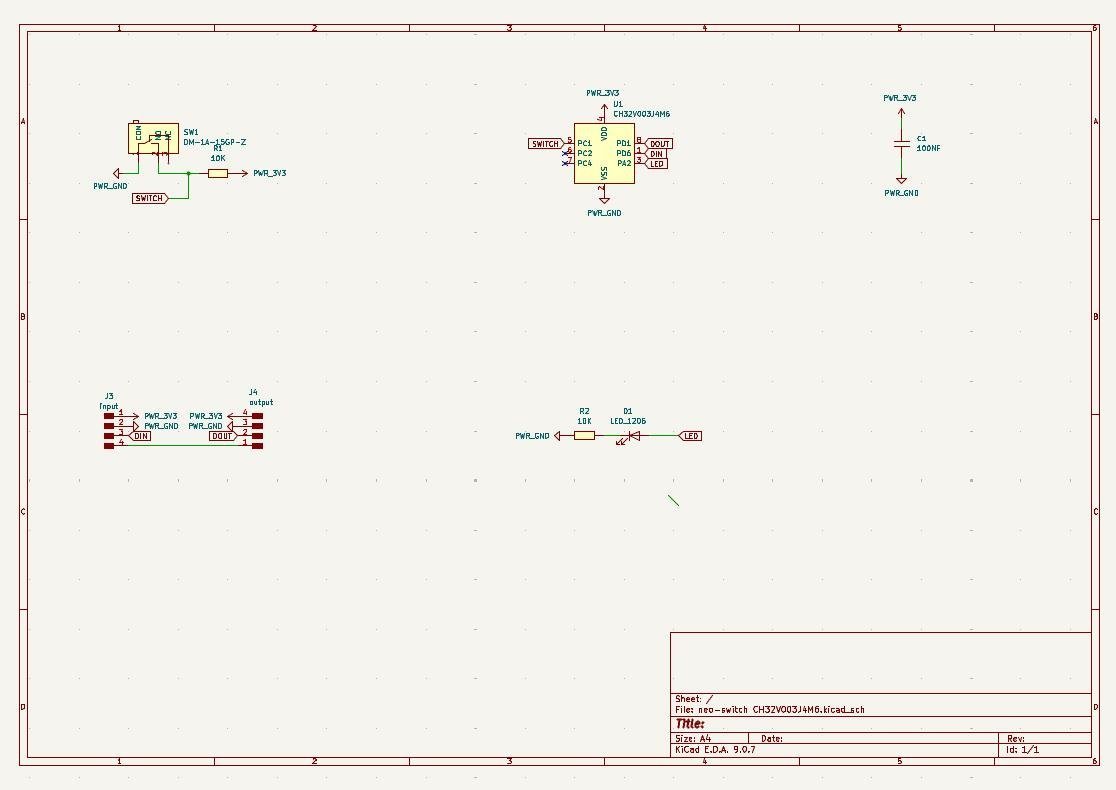Viewport: 1116px width, 790px height.
Task: Select the SW1 slide switch symbol
Action: click(153, 138)
